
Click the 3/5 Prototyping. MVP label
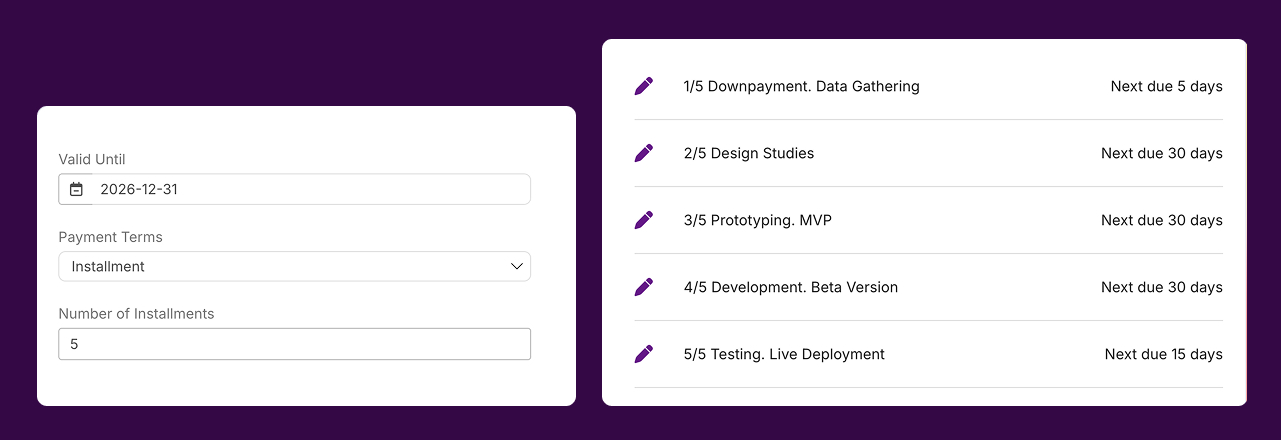click(757, 220)
